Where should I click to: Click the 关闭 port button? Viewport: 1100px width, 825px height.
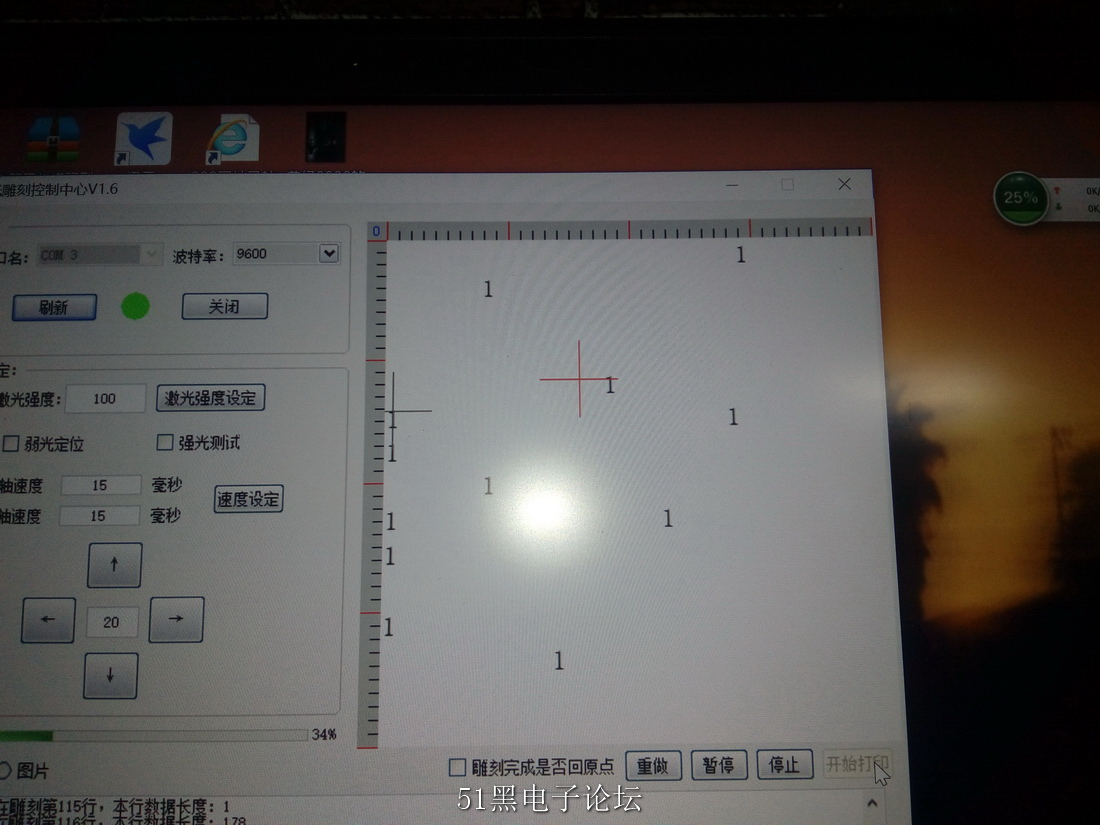point(224,306)
